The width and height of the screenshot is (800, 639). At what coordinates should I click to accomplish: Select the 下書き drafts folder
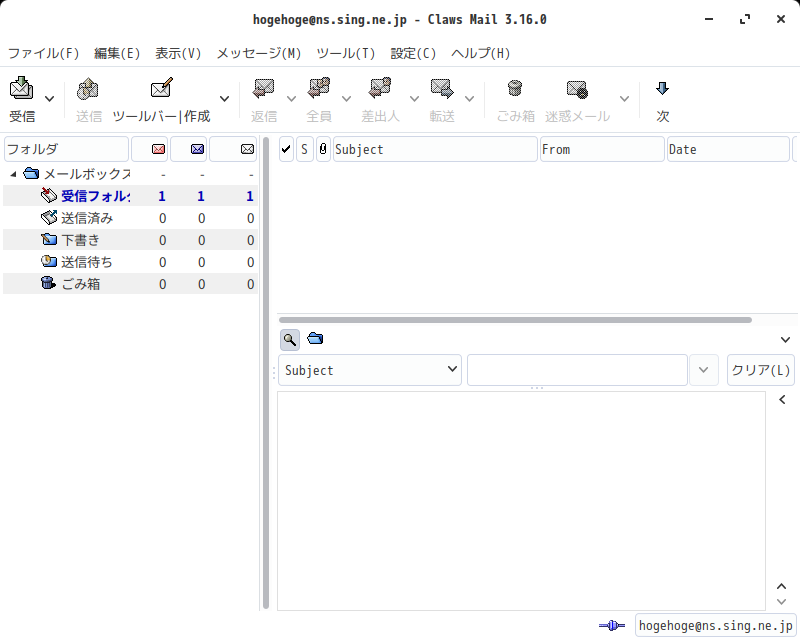pyautogui.click(x=130, y=240)
